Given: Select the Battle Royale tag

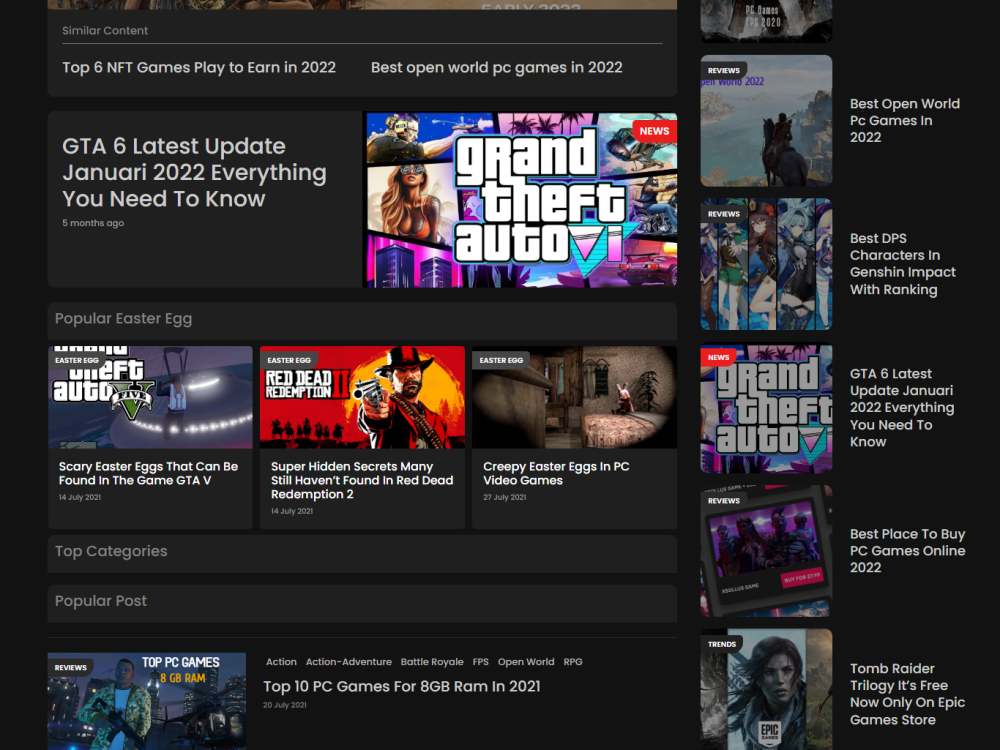Looking at the screenshot, I should [432, 662].
